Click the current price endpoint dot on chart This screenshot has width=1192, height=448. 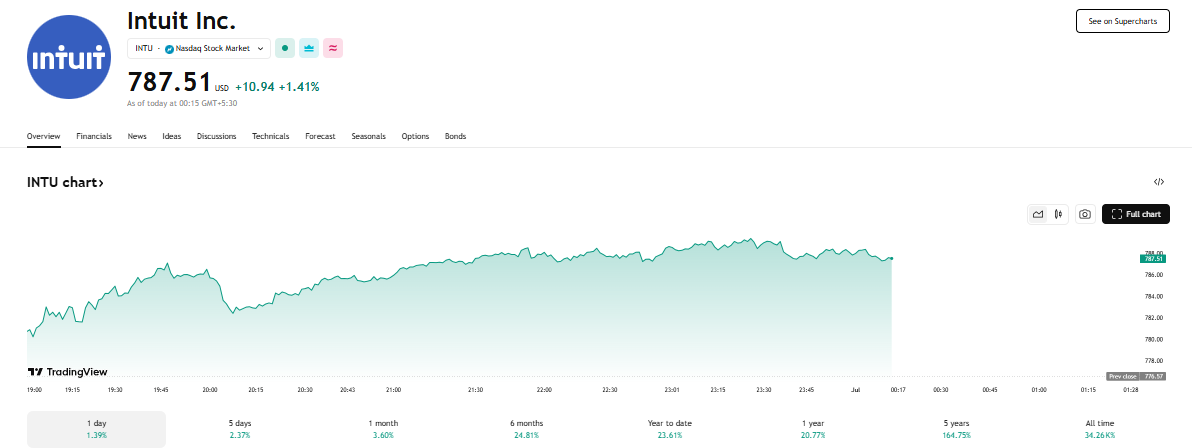click(891, 259)
